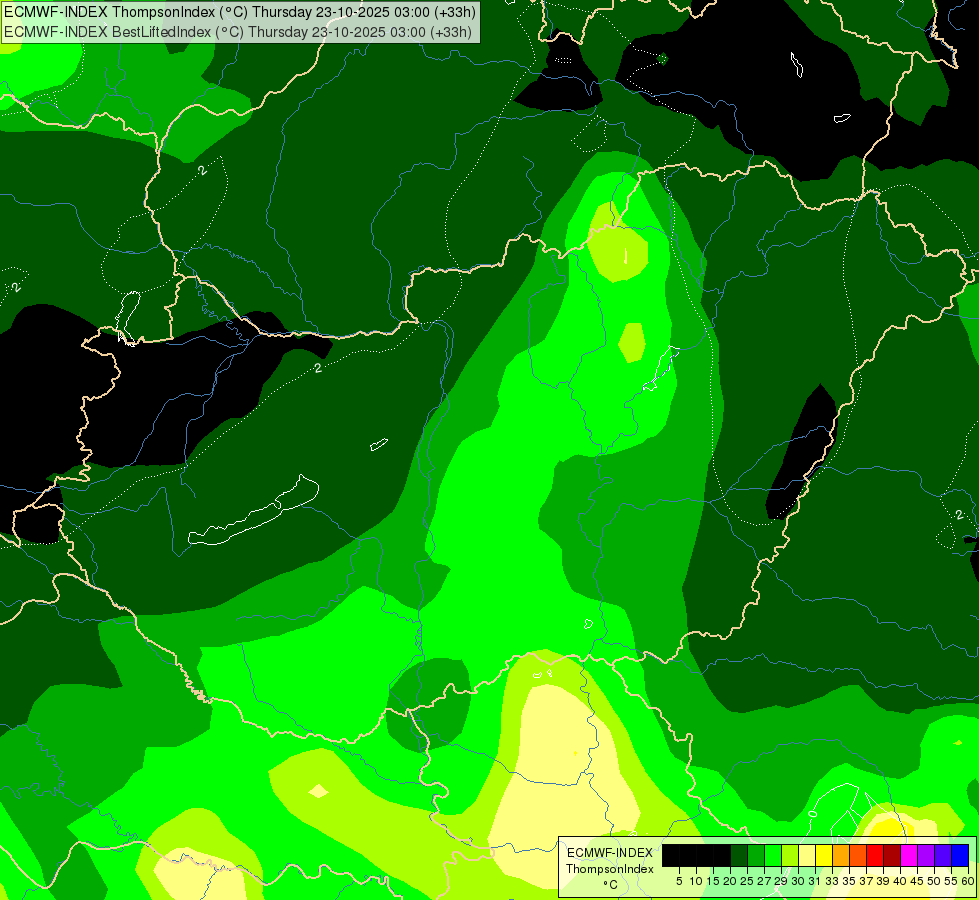Screen dimensions: 979x900
Task: Select the violet 50–55 legend swatch
Action: pyautogui.click(x=943, y=855)
